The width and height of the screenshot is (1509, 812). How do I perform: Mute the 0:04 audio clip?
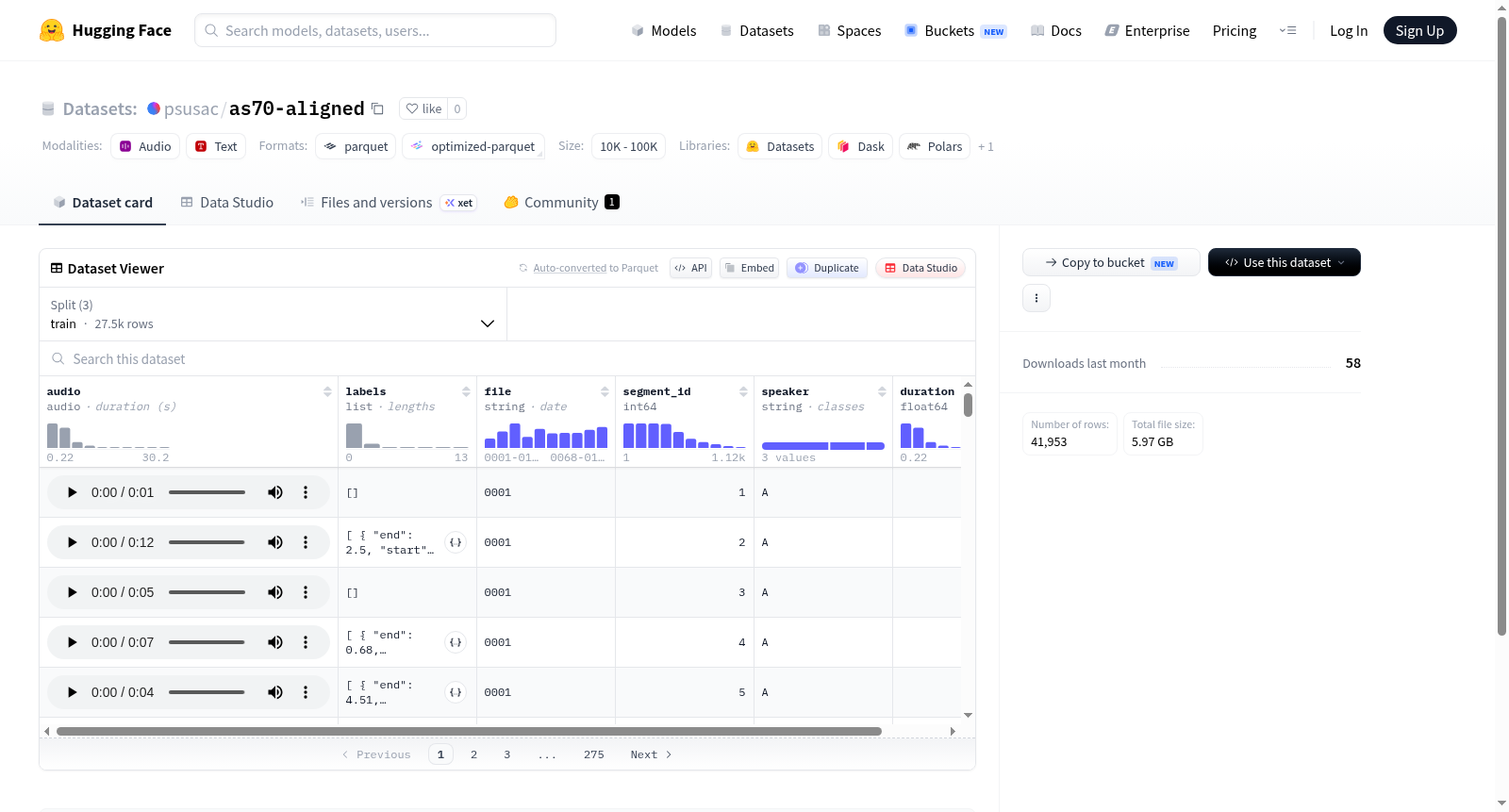pos(275,692)
